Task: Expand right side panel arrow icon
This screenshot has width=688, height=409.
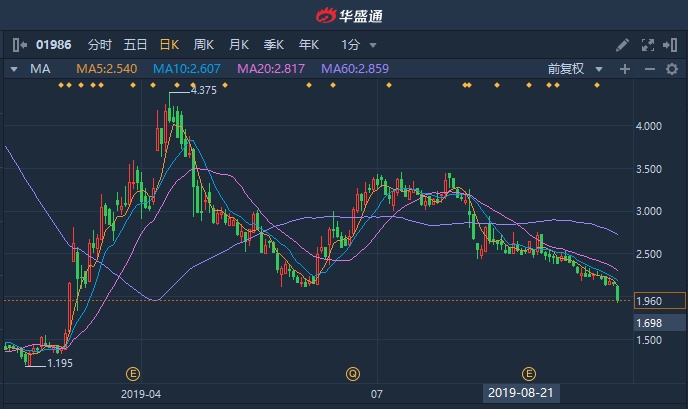Action: coord(670,45)
